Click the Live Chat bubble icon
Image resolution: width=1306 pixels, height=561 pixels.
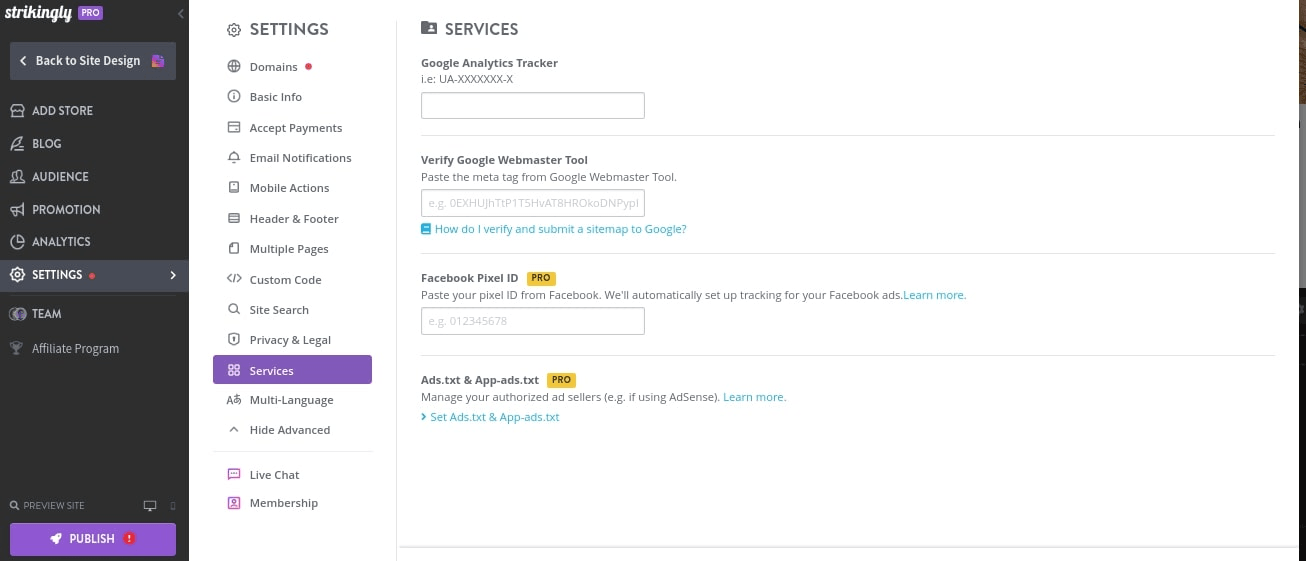point(234,475)
